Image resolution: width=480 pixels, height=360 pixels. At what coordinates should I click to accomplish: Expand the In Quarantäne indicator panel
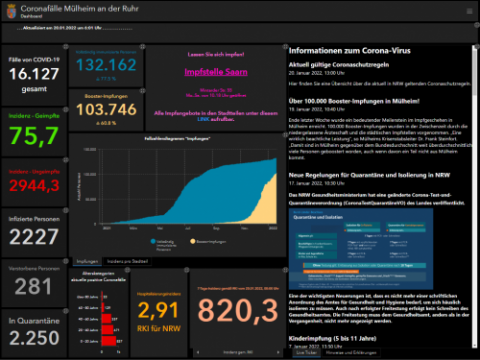pos(66,311)
